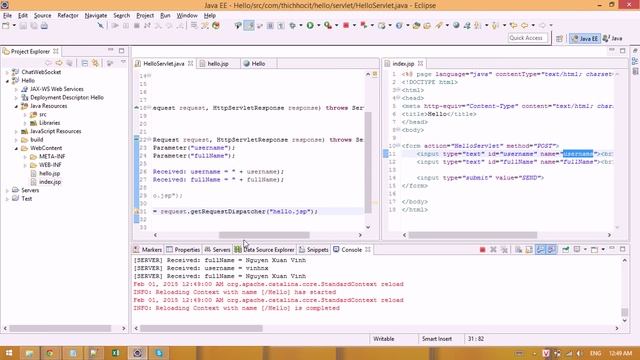Expand the ChatWebSocket project
Viewport: 640px width, 360px height.
(x=7, y=72)
